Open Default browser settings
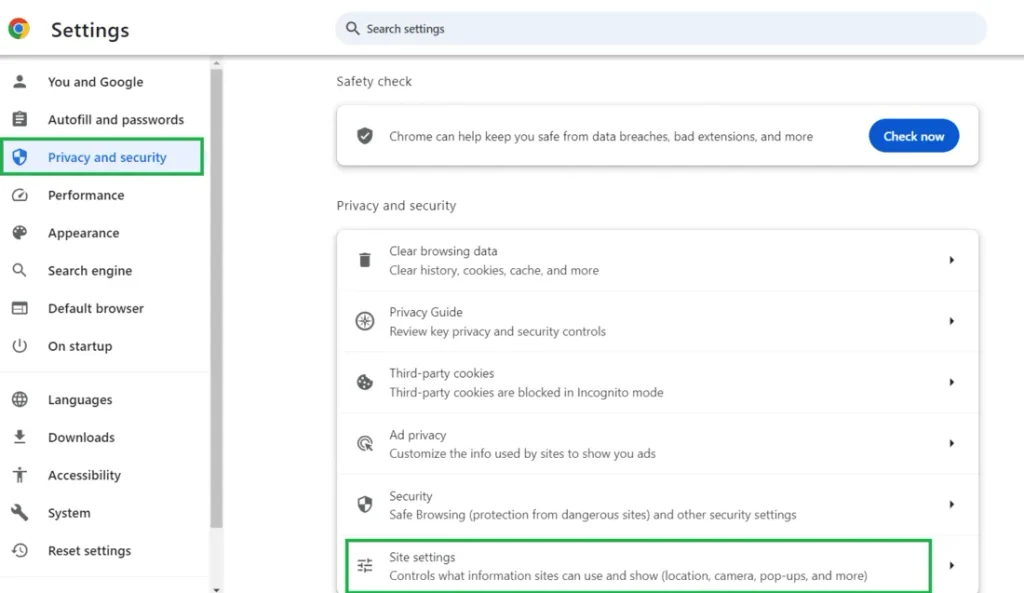The image size is (1024, 593). pos(103,308)
